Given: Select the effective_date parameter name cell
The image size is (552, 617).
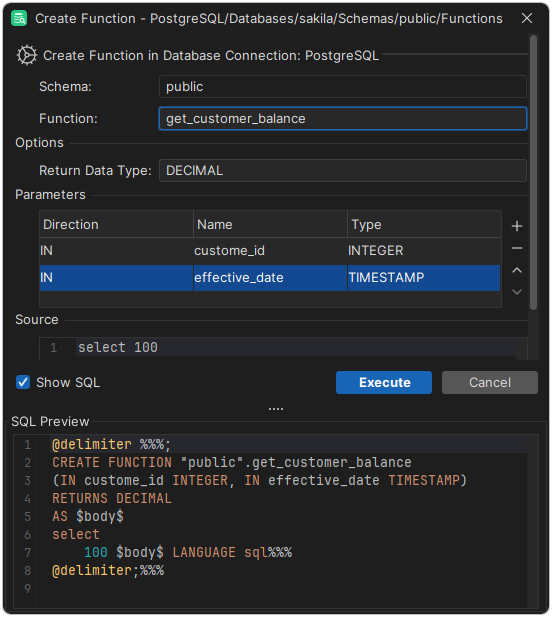Looking at the screenshot, I should [x=270, y=278].
